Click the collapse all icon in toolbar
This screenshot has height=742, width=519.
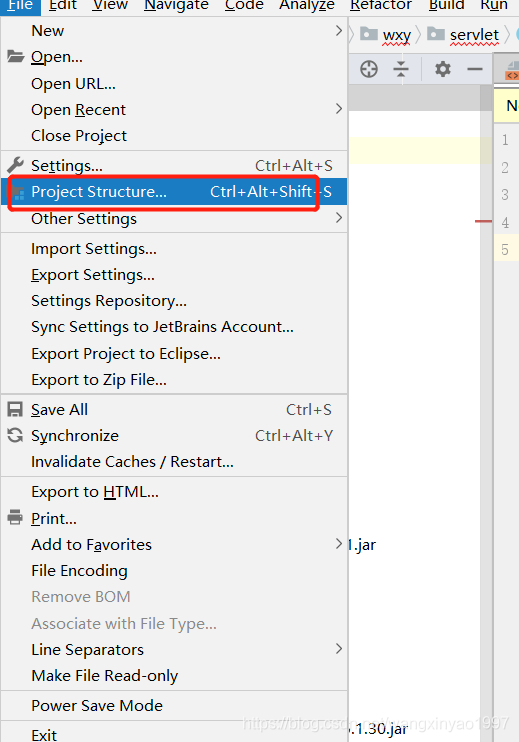pos(401,69)
